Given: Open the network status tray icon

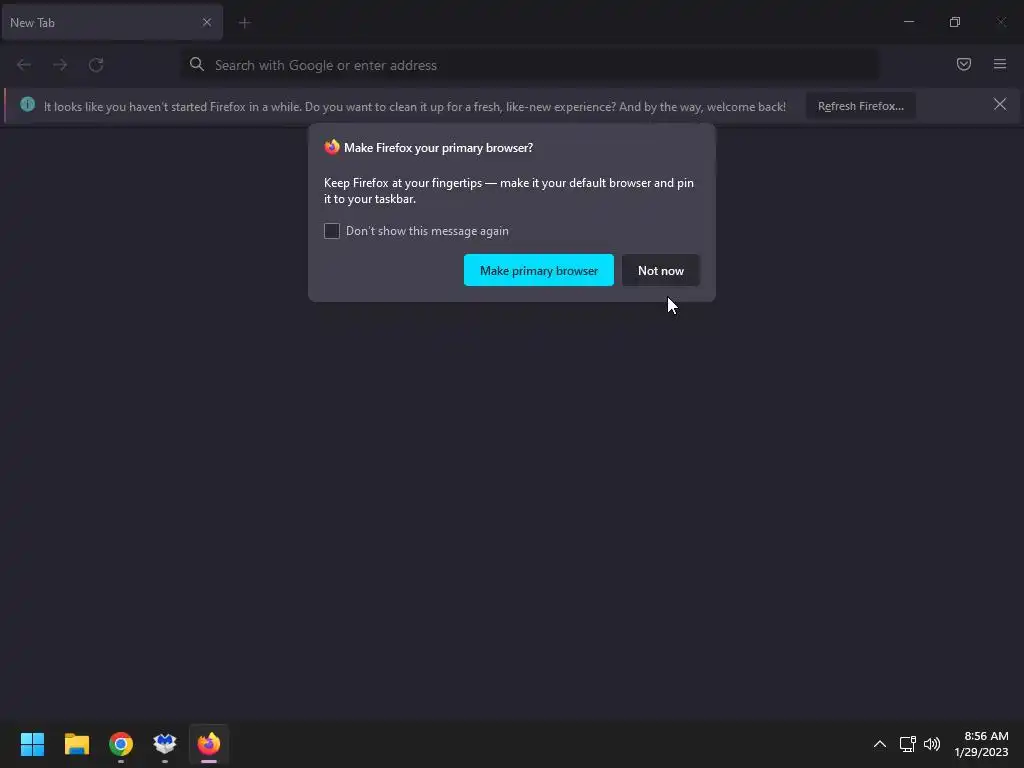Looking at the screenshot, I should (907, 744).
